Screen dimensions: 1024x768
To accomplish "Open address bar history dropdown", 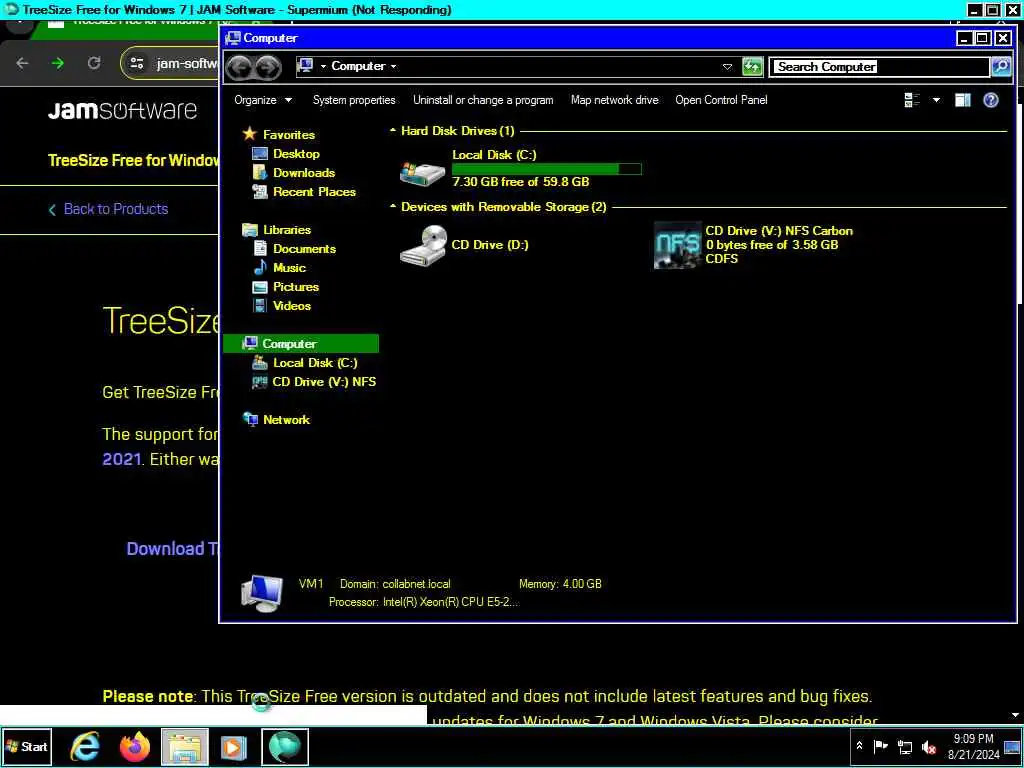I will (x=727, y=67).
